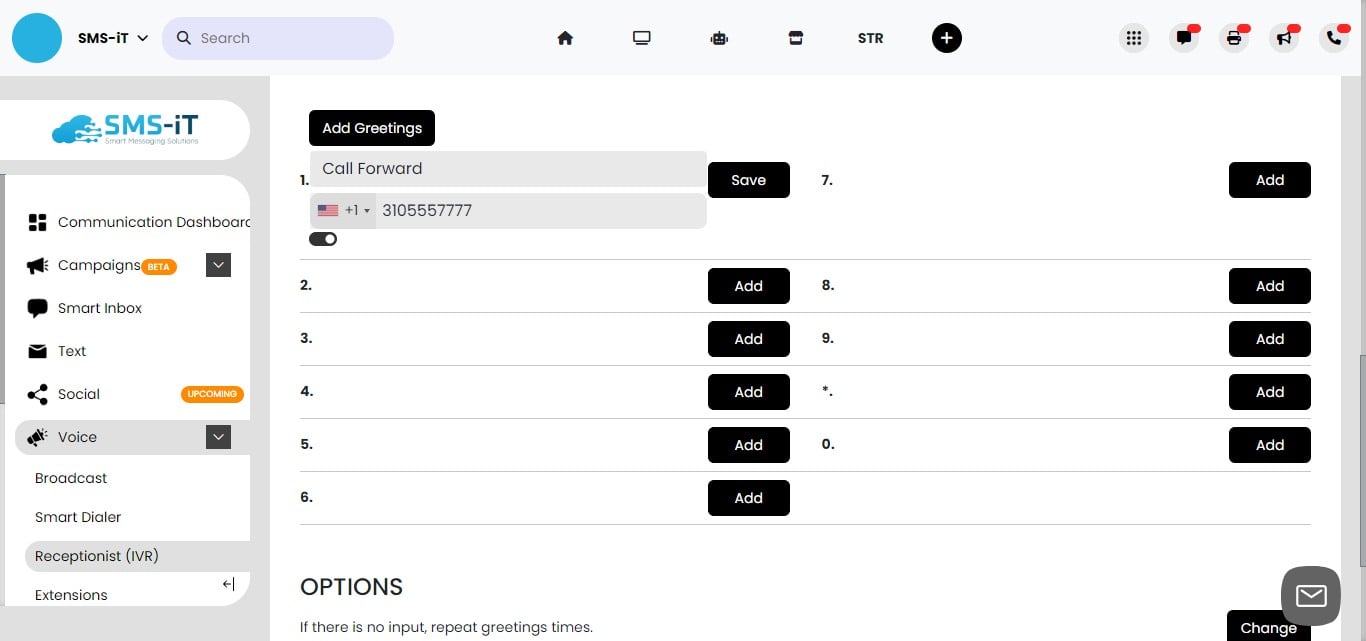Open the Campaigns chevron dropdown
The image size is (1366, 641).
click(x=218, y=265)
